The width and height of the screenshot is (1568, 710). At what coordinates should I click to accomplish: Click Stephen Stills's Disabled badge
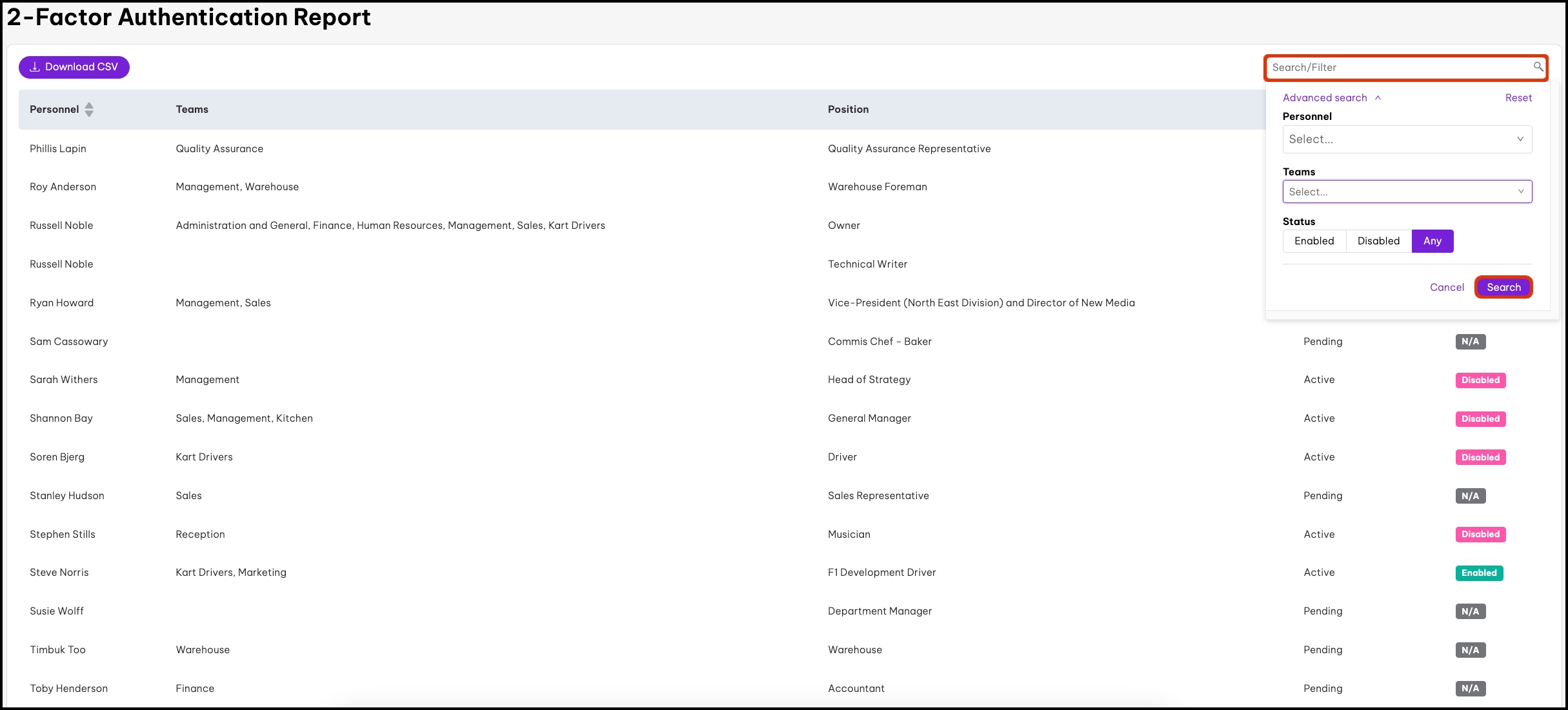1480,534
